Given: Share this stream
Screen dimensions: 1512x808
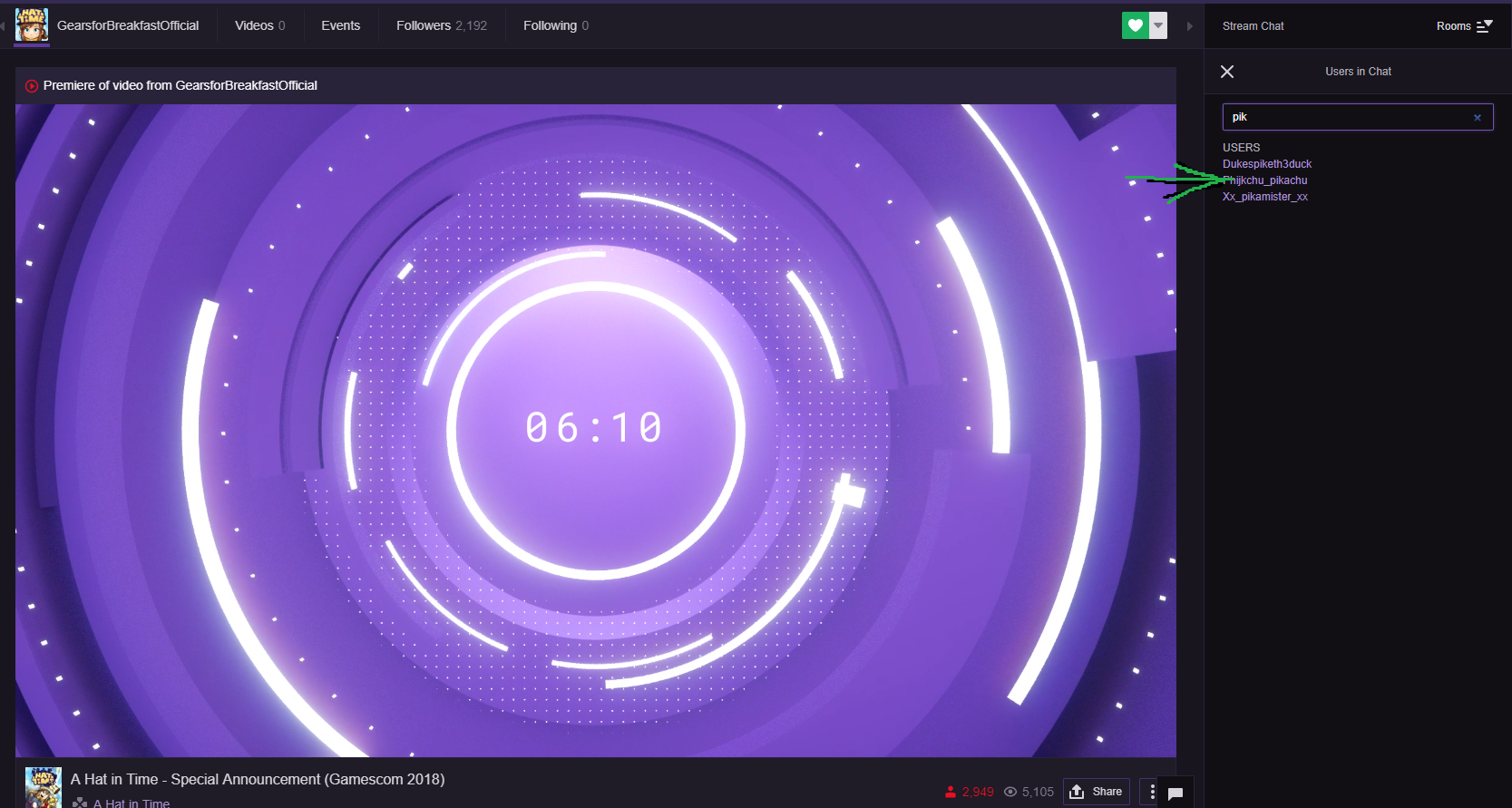Looking at the screenshot, I should coord(1097,792).
